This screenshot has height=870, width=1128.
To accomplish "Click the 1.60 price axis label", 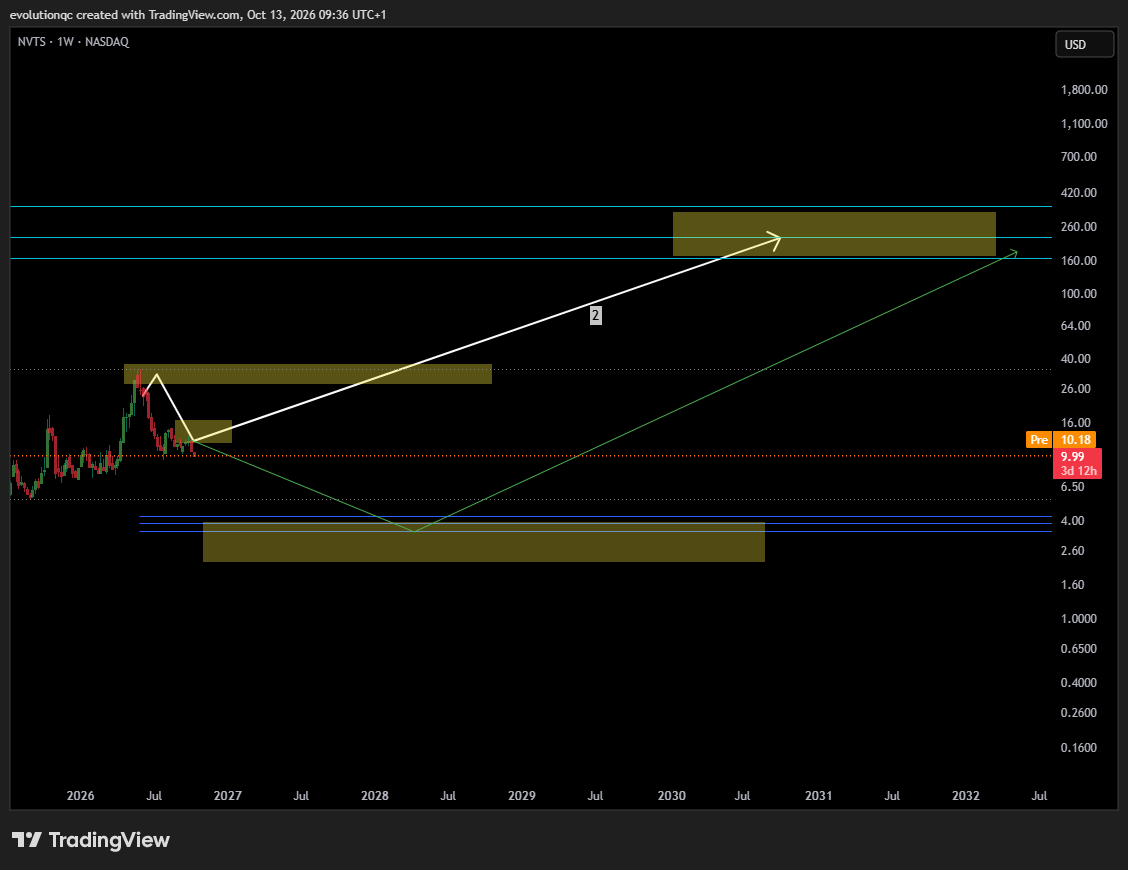I will pyautogui.click(x=1073, y=585).
